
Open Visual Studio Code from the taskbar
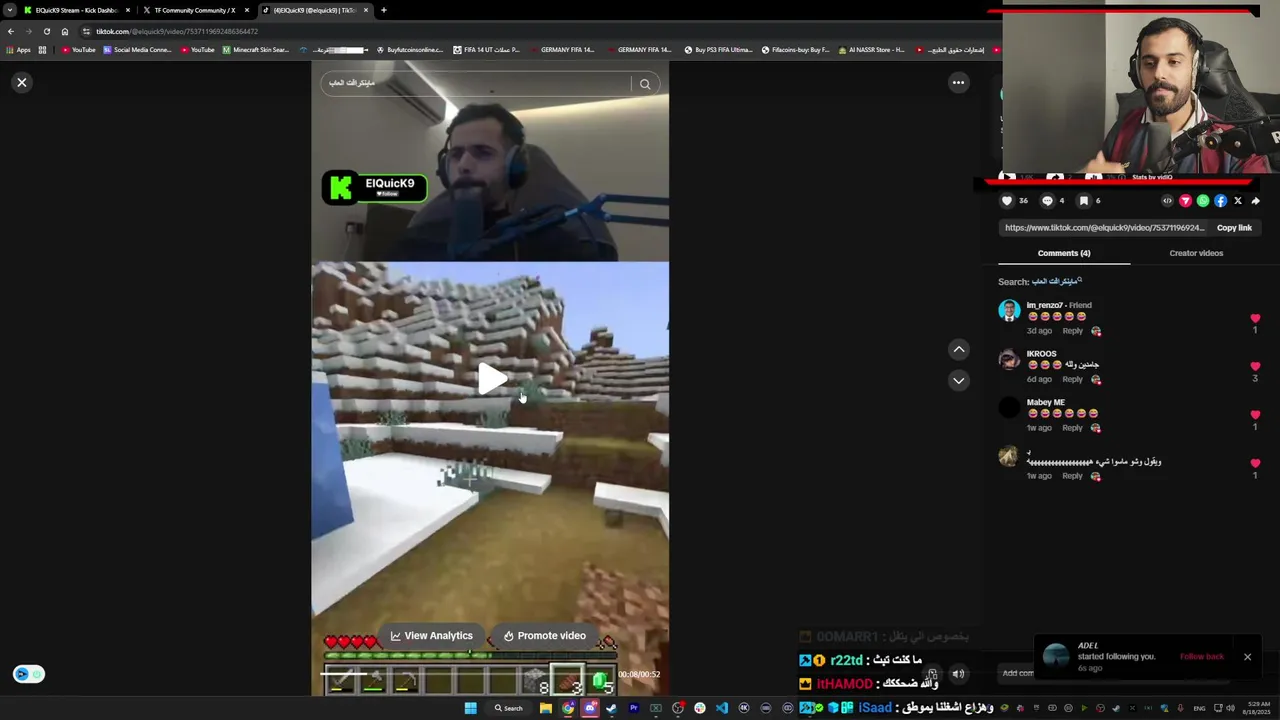722,708
